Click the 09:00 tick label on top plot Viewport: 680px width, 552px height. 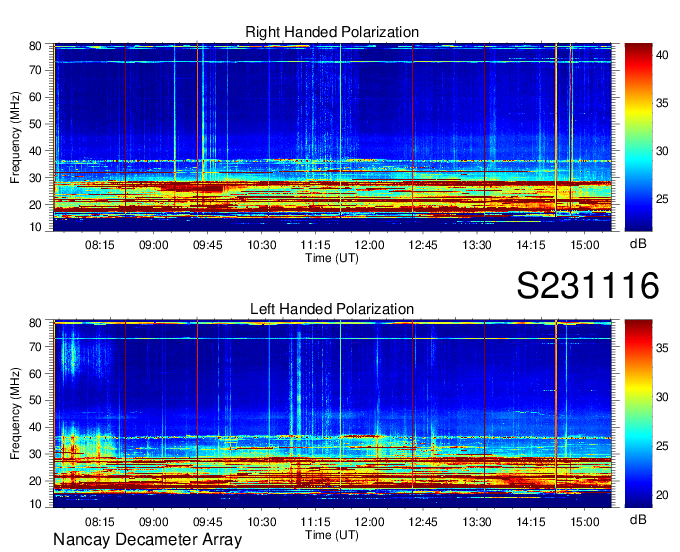click(x=154, y=245)
